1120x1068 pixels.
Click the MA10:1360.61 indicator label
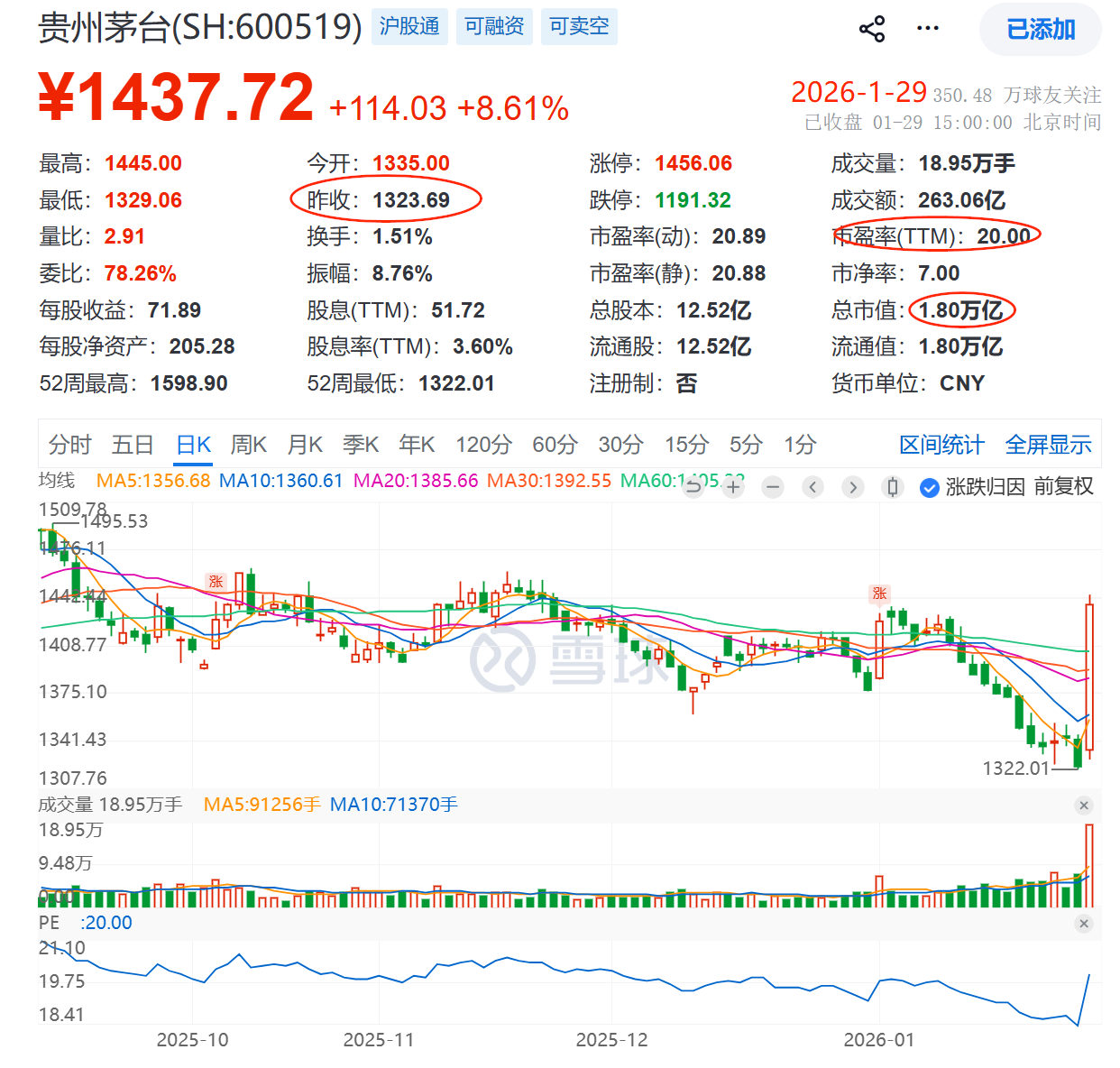[x=281, y=481]
